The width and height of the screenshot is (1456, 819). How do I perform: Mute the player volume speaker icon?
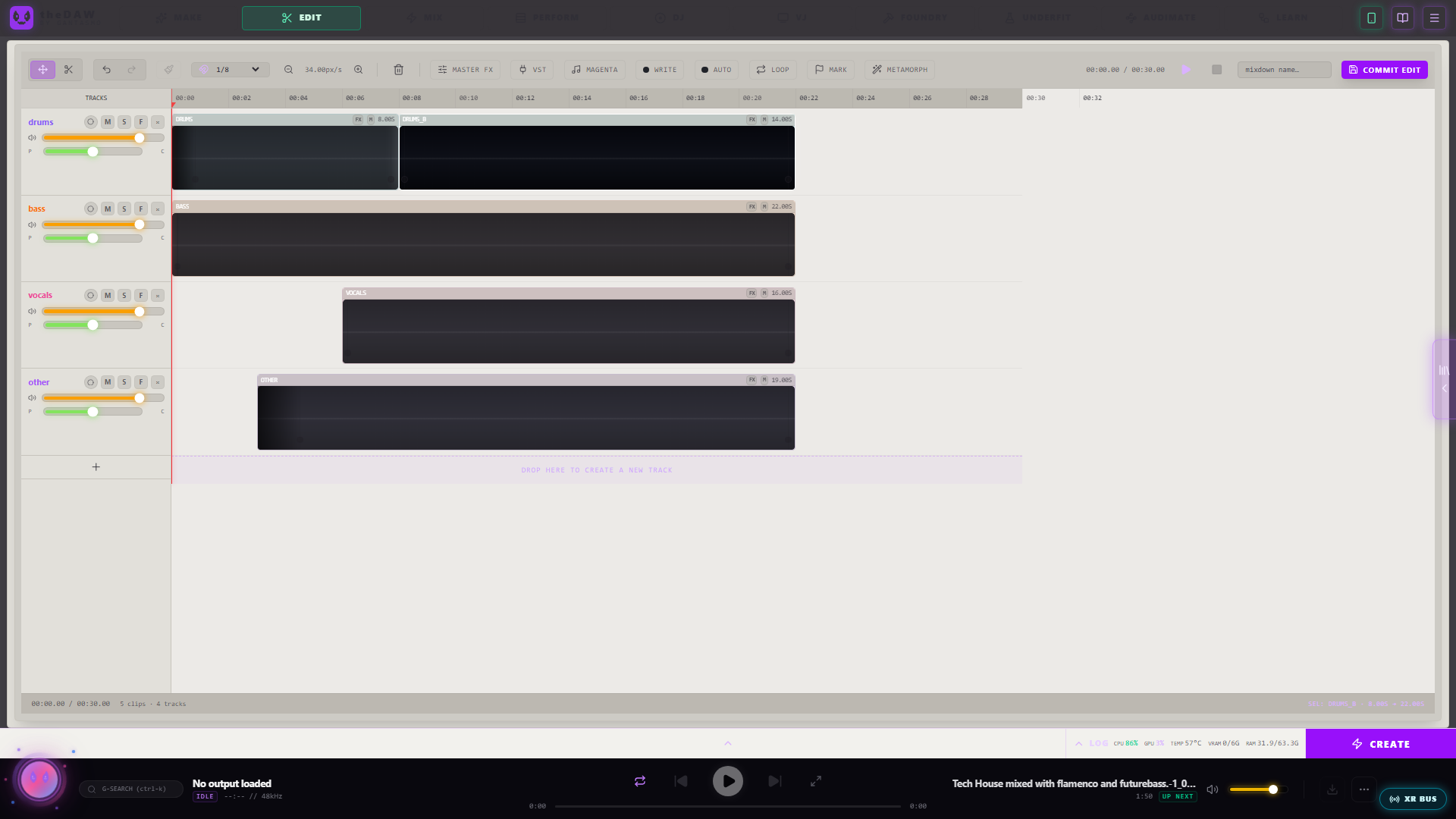click(1213, 789)
